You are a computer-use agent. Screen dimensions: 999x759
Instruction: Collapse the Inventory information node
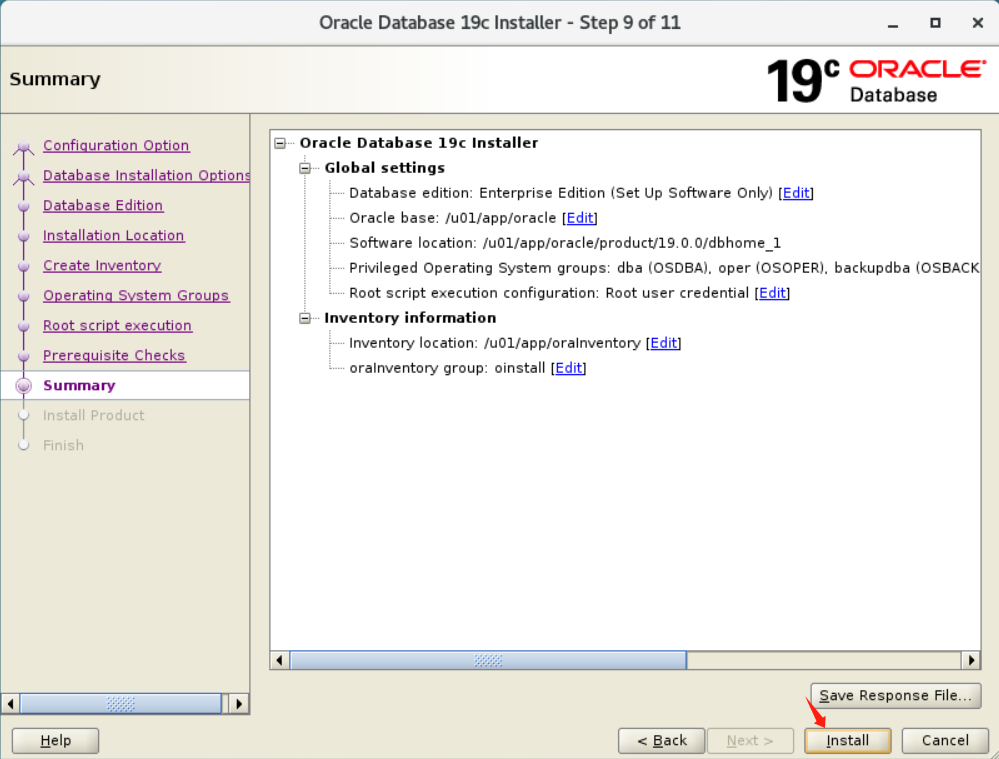click(305, 318)
